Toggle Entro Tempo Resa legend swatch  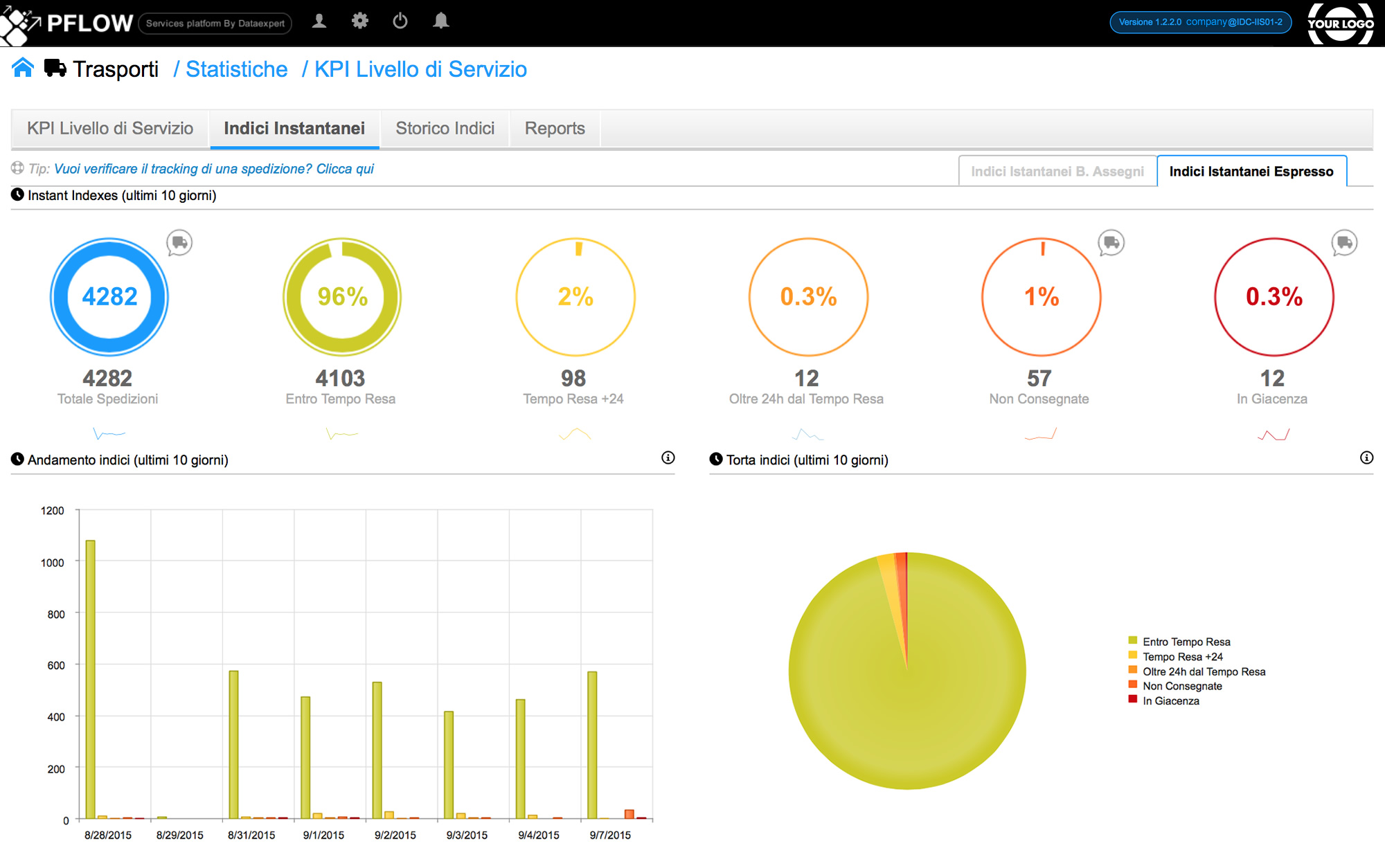(1133, 641)
